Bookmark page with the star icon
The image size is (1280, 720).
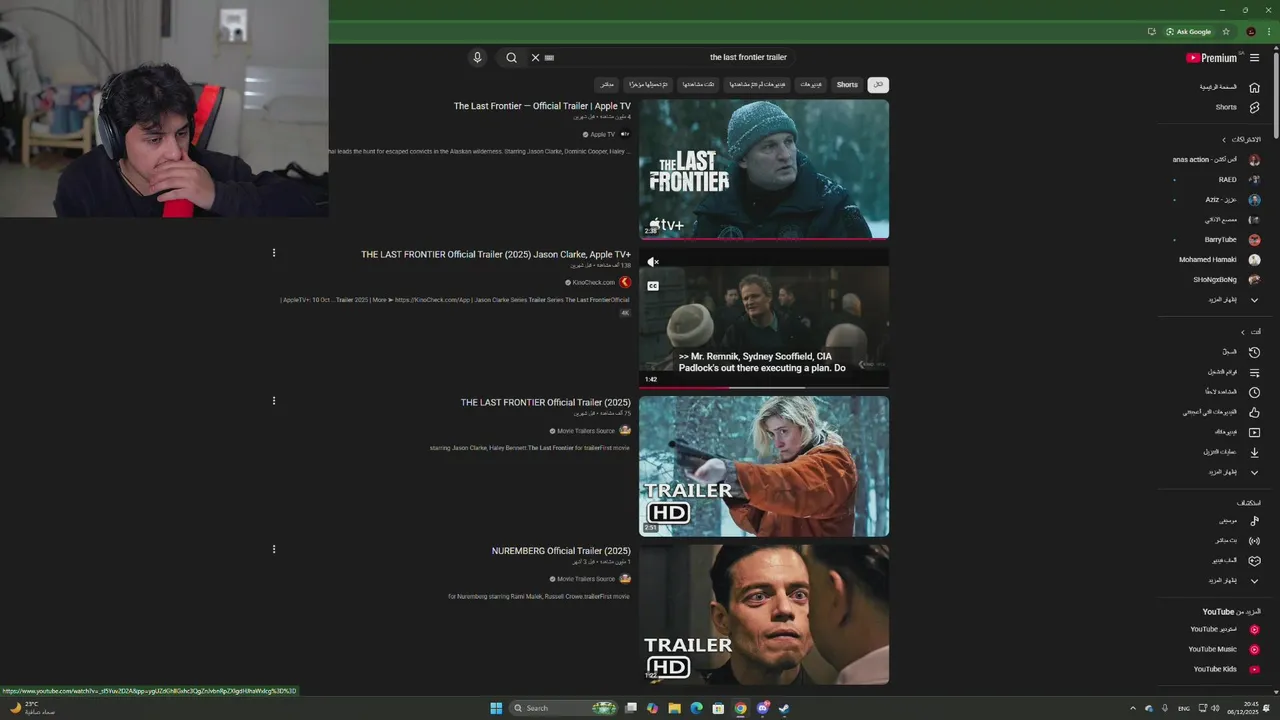pos(1226,32)
